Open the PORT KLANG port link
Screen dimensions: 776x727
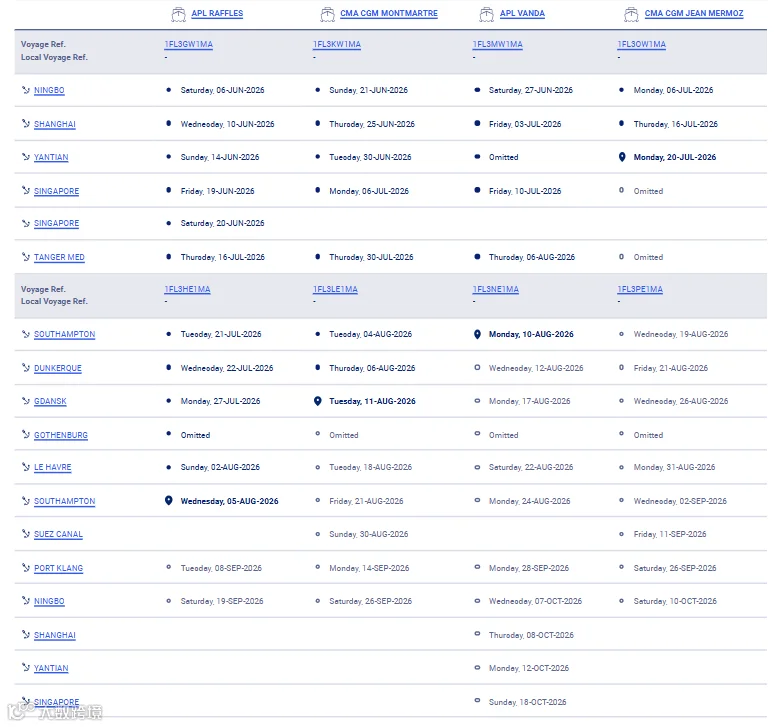tap(58, 568)
